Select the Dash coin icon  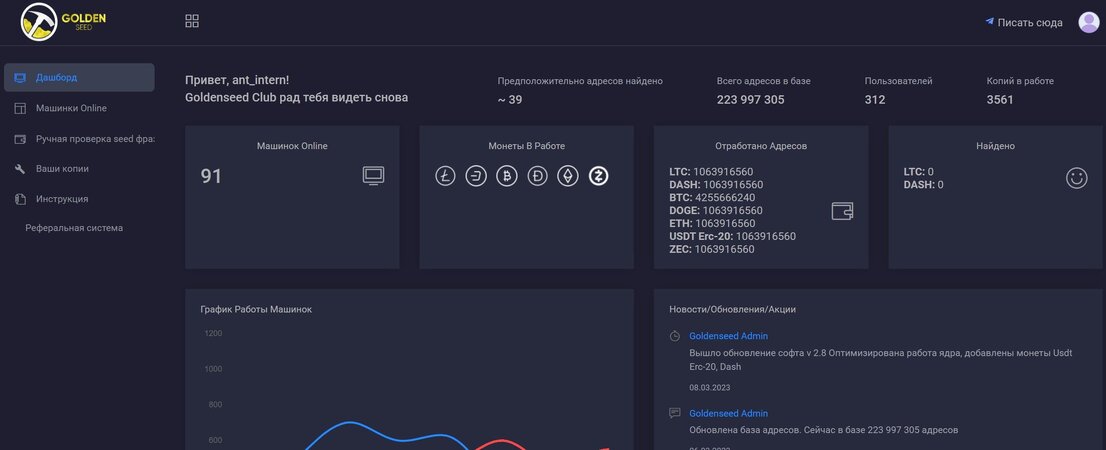(476, 176)
